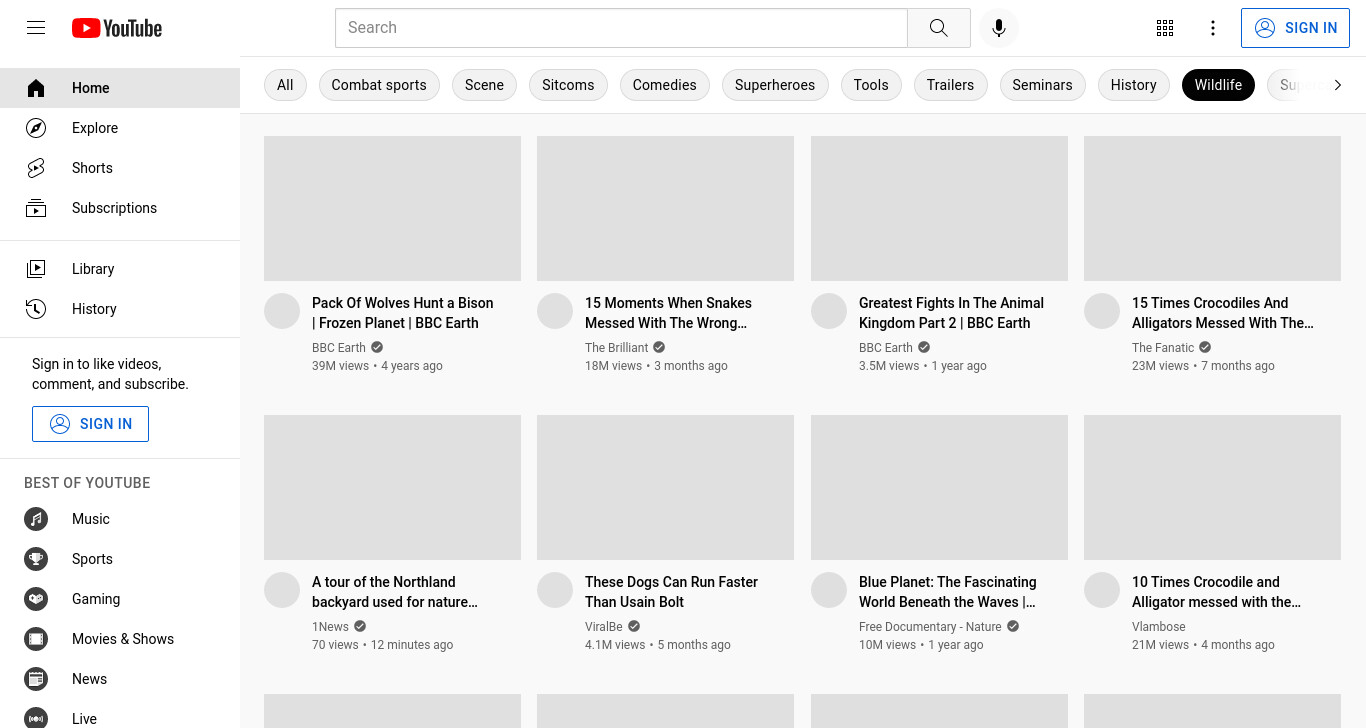Click the Music icon
Image resolution: width=1366 pixels, height=728 pixels.
pyautogui.click(x=36, y=519)
